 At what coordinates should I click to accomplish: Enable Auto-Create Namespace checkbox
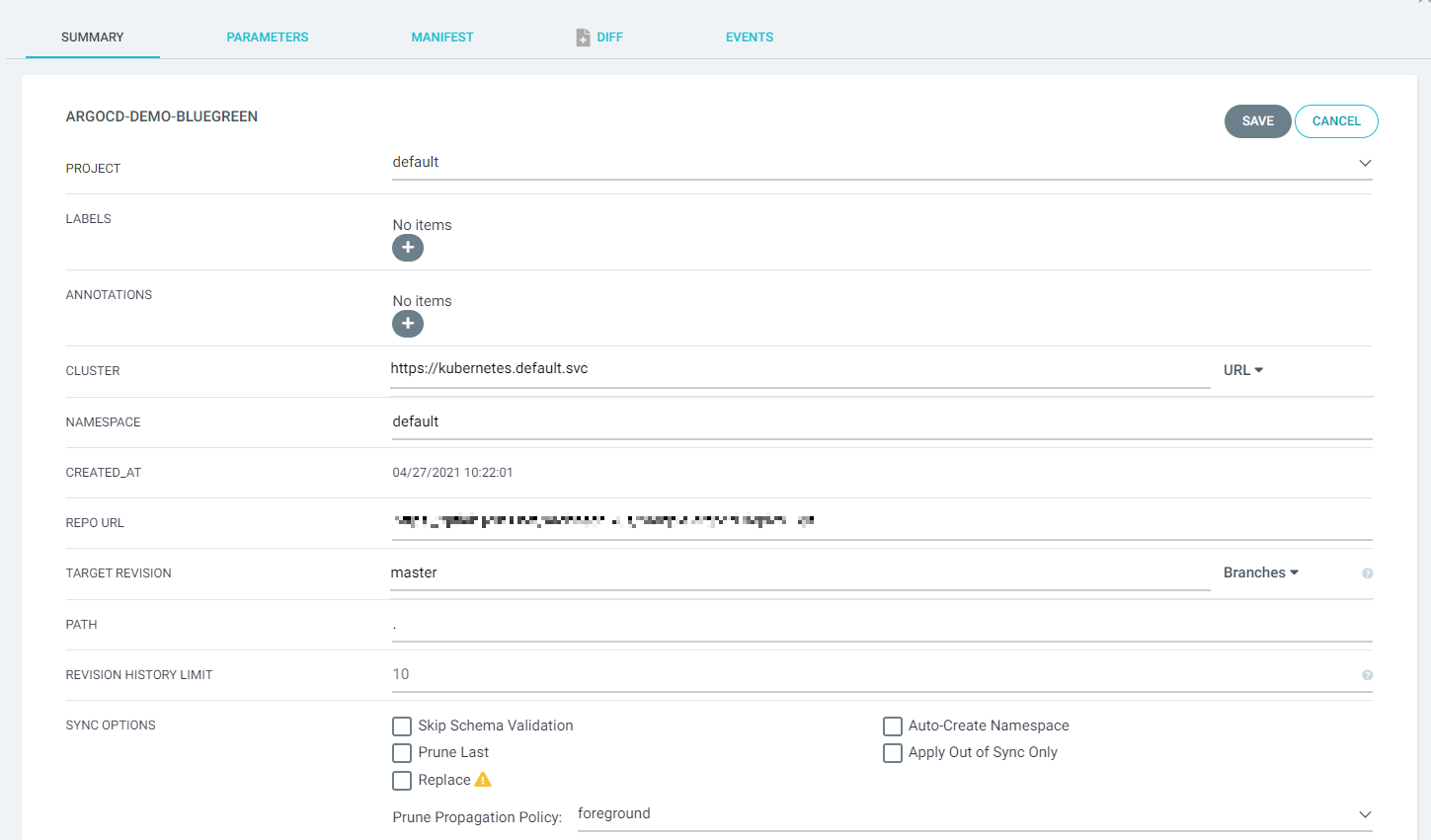click(x=893, y=726)
